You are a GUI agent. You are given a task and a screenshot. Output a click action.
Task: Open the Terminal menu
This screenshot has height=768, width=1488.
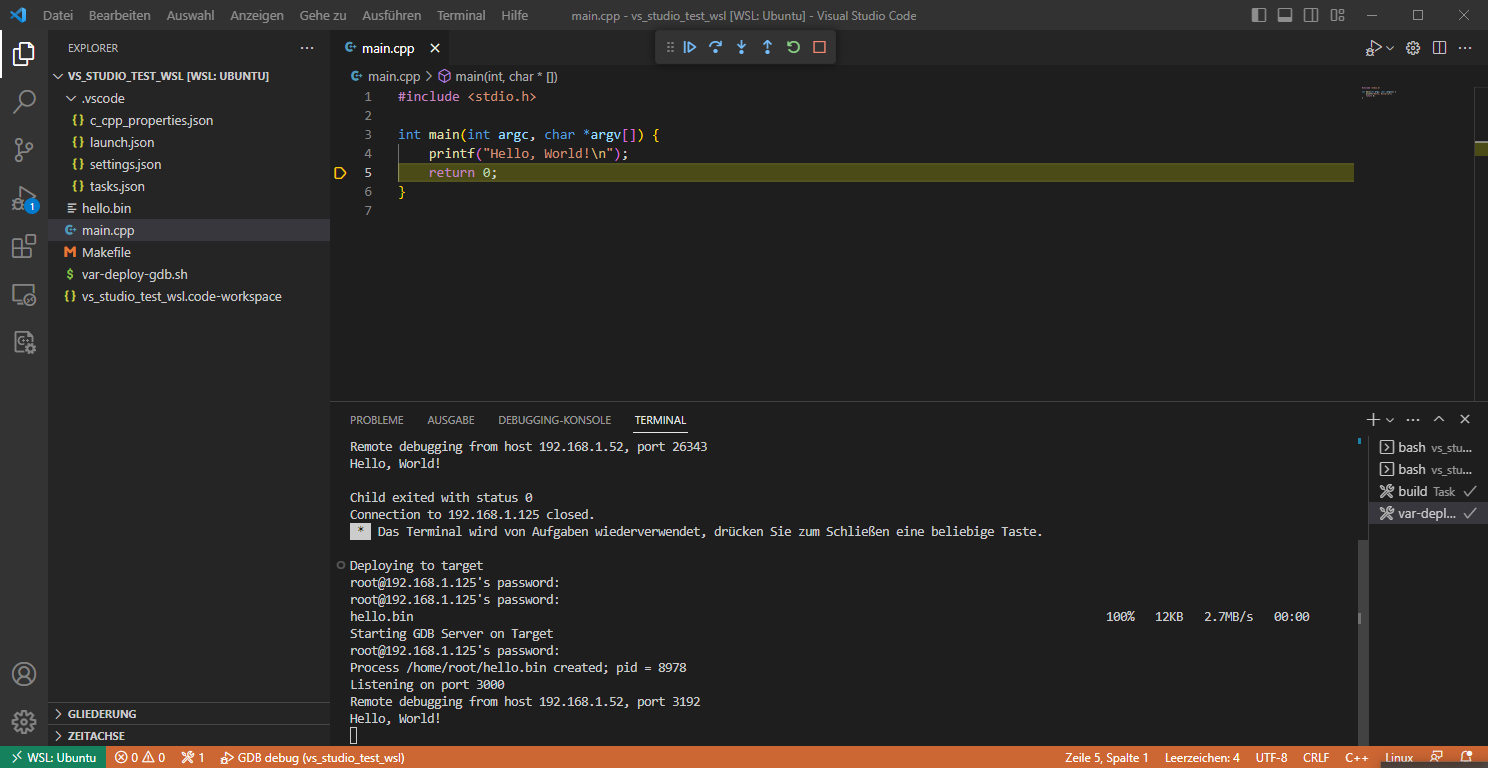[x=461, y=15]
